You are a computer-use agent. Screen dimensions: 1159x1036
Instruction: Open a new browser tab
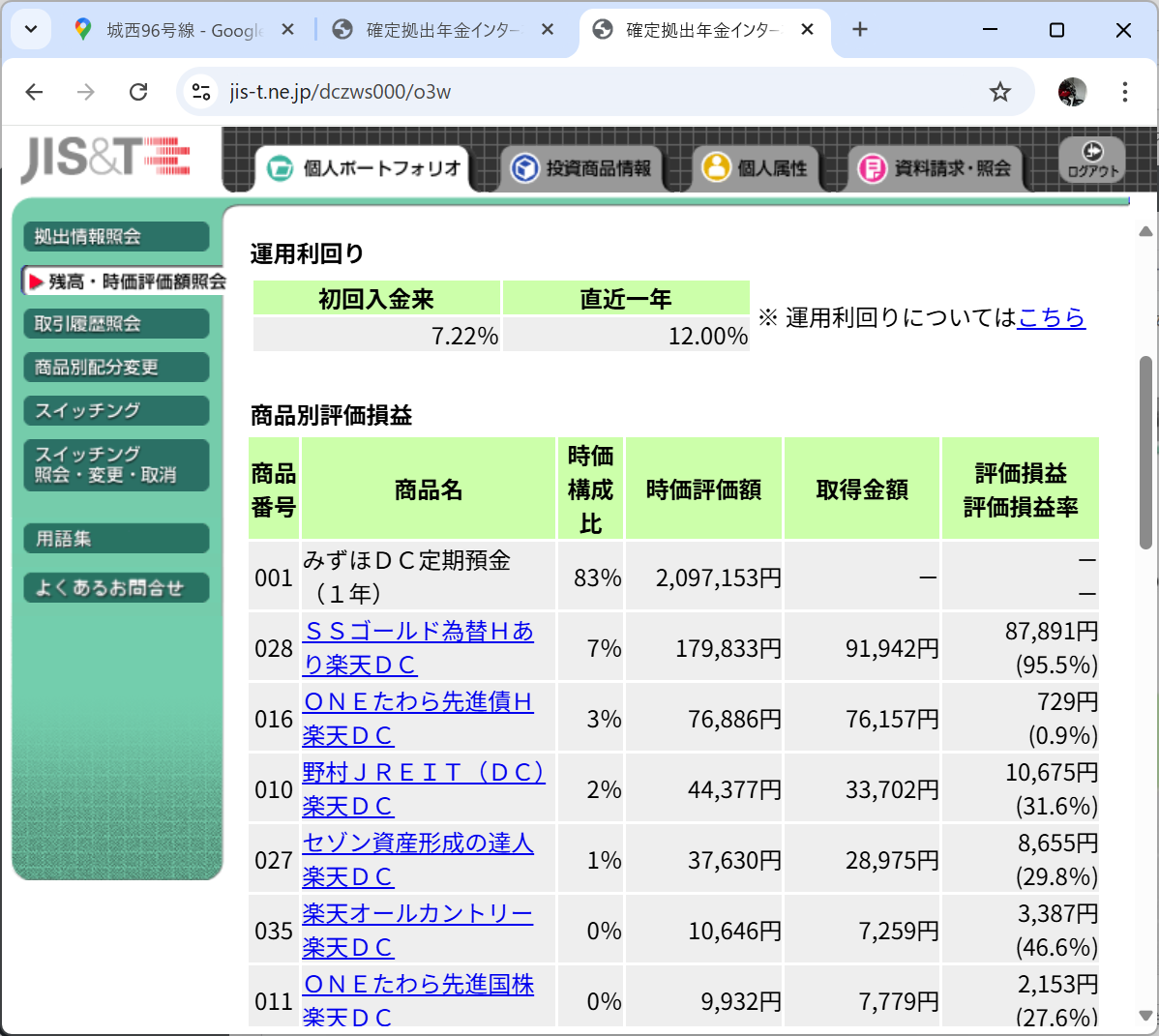859,30
